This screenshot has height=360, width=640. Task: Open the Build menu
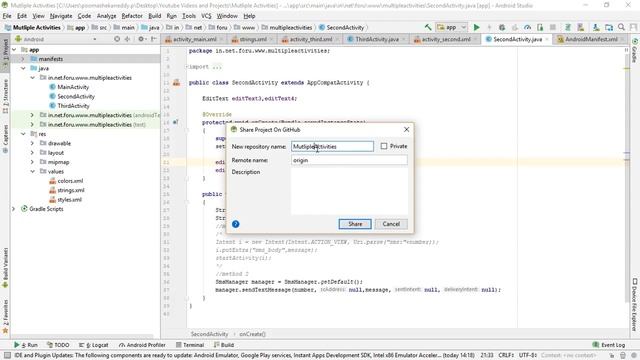pos(154,16)
